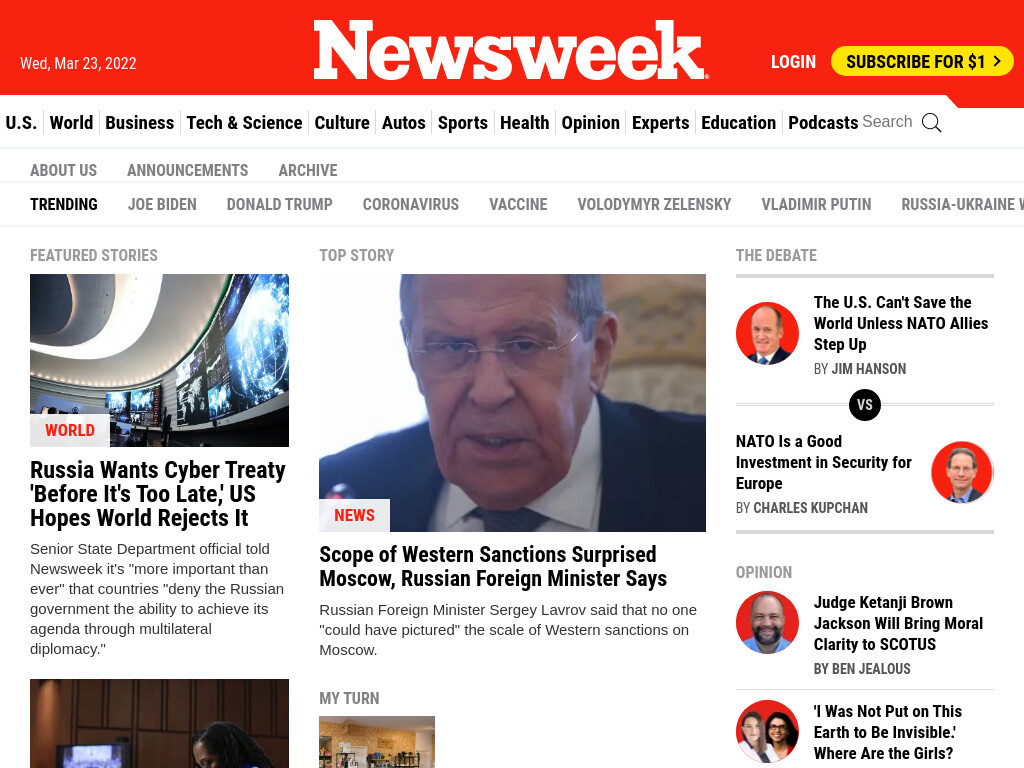Open Charles Kupchan's author portrait
1024x768 pixels.
pyautogui.click(x=962, y=472)
